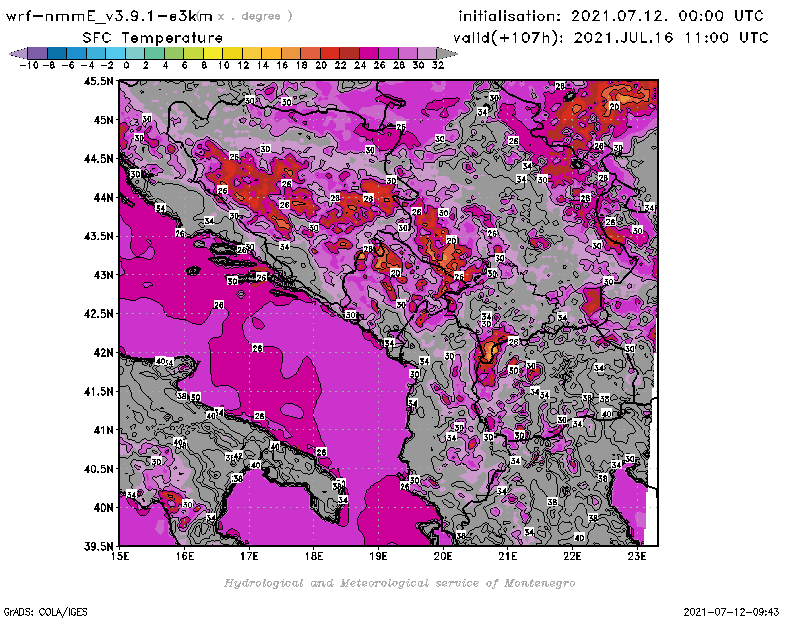Click the '2021-07-12-09:43' timestamp

(x=732, y=612)
